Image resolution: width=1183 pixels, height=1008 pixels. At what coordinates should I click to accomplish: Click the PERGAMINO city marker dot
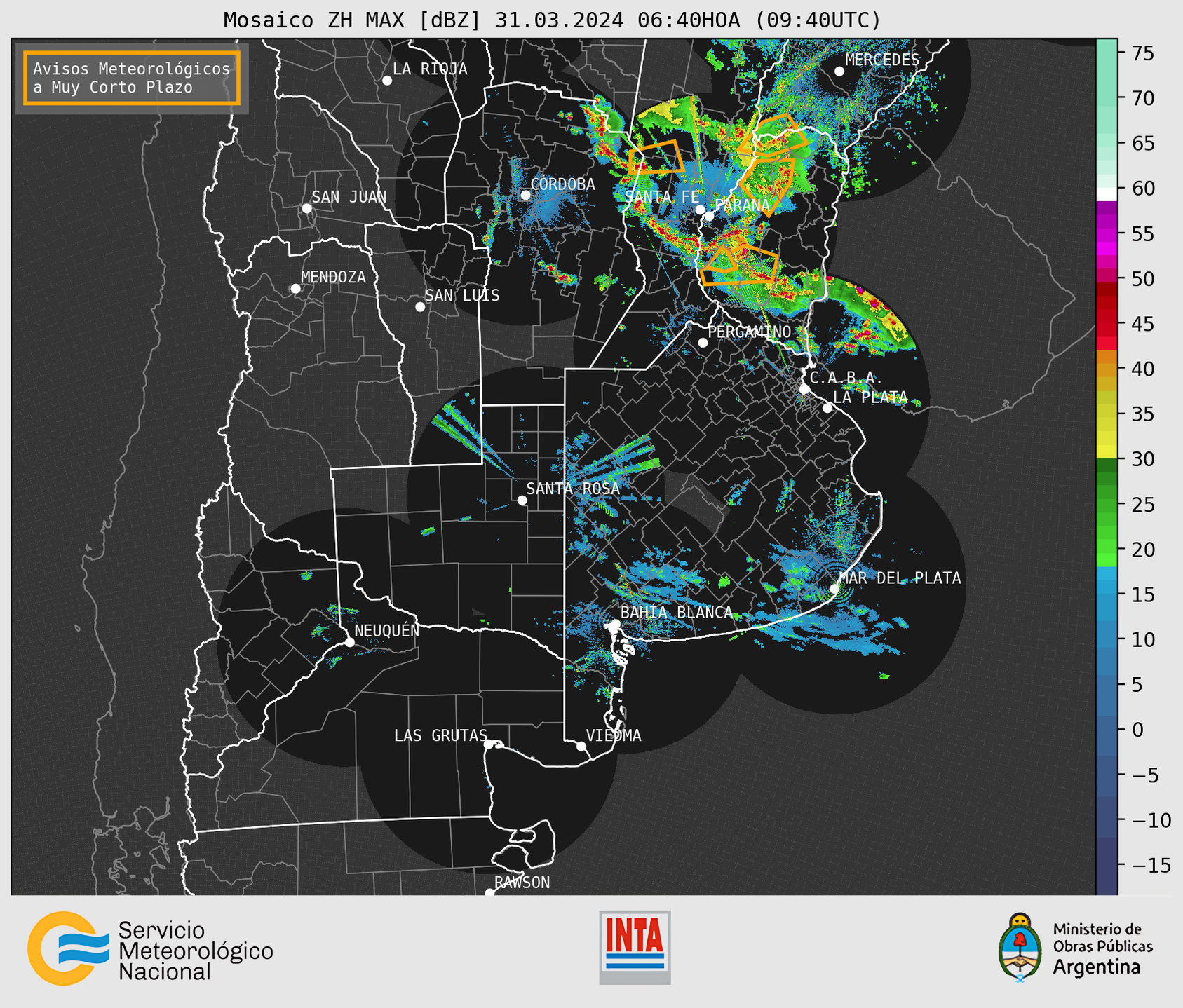click(x=703, y=343)
